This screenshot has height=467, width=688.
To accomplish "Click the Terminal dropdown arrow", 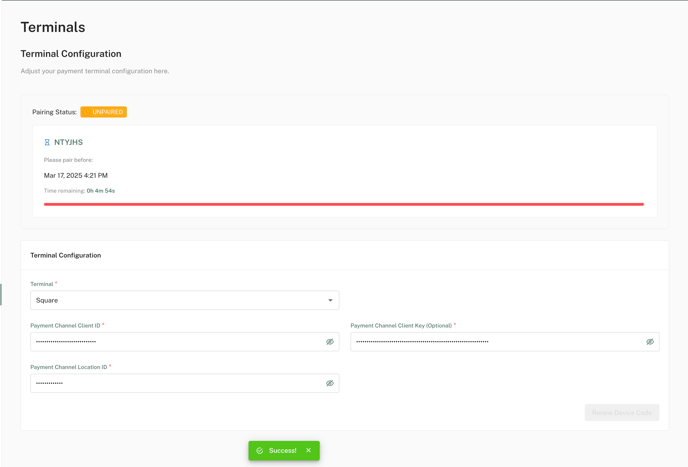I will (330, 300).
